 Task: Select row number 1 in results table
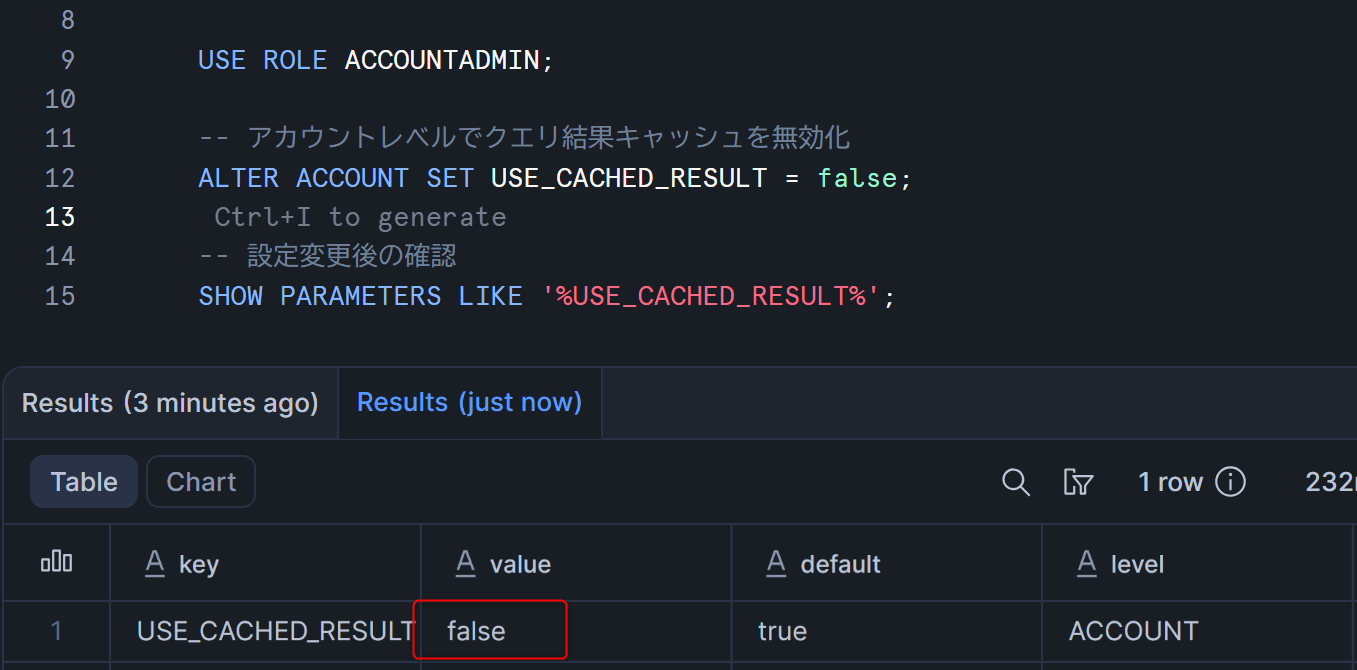(x=56, y=631)
